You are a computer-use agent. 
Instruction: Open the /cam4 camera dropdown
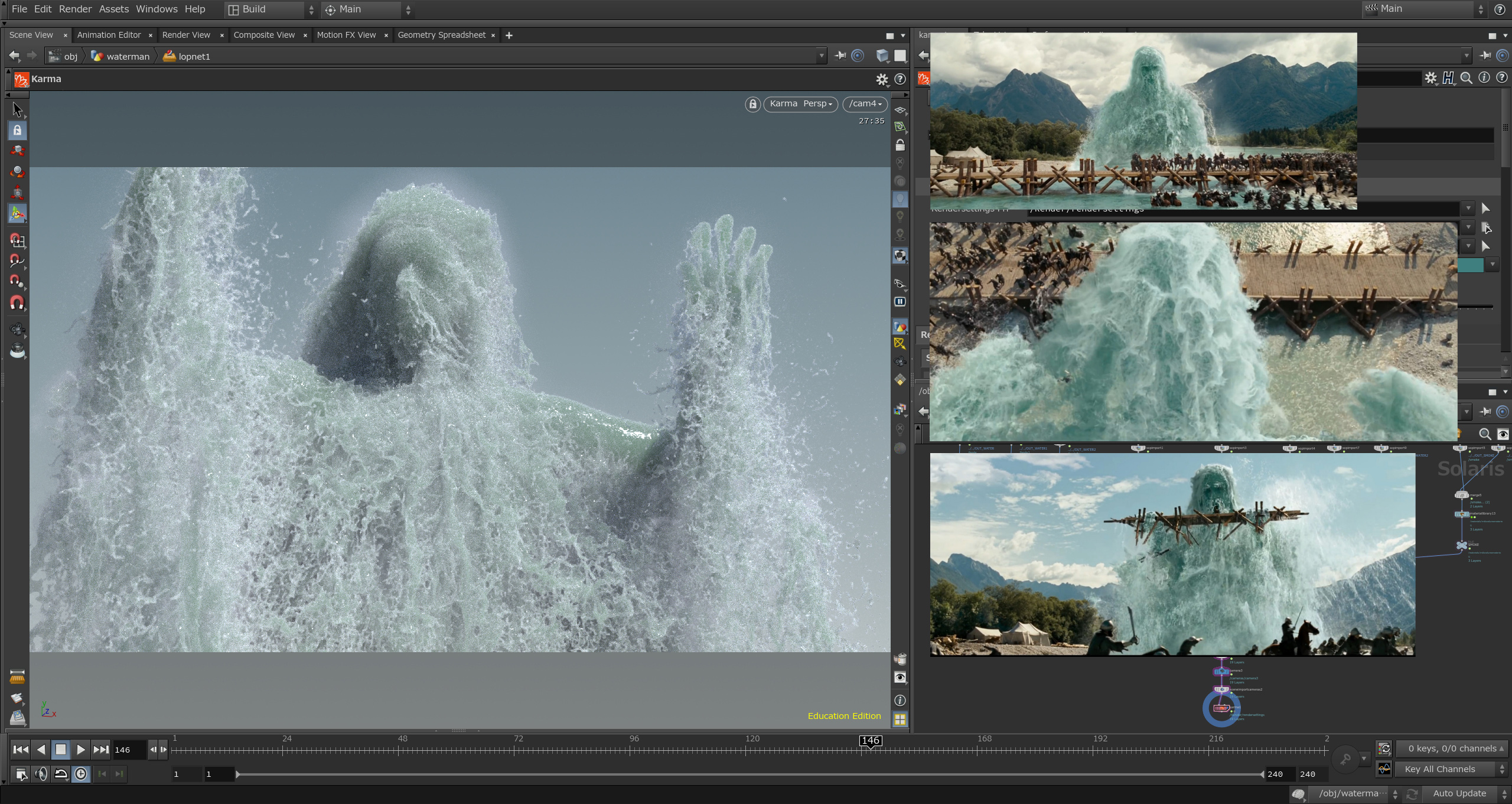865,104
